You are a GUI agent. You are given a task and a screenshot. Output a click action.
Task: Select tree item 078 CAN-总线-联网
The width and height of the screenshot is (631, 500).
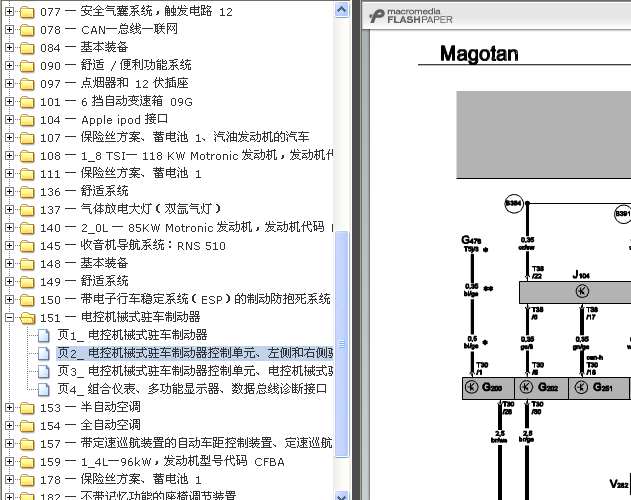109,29
